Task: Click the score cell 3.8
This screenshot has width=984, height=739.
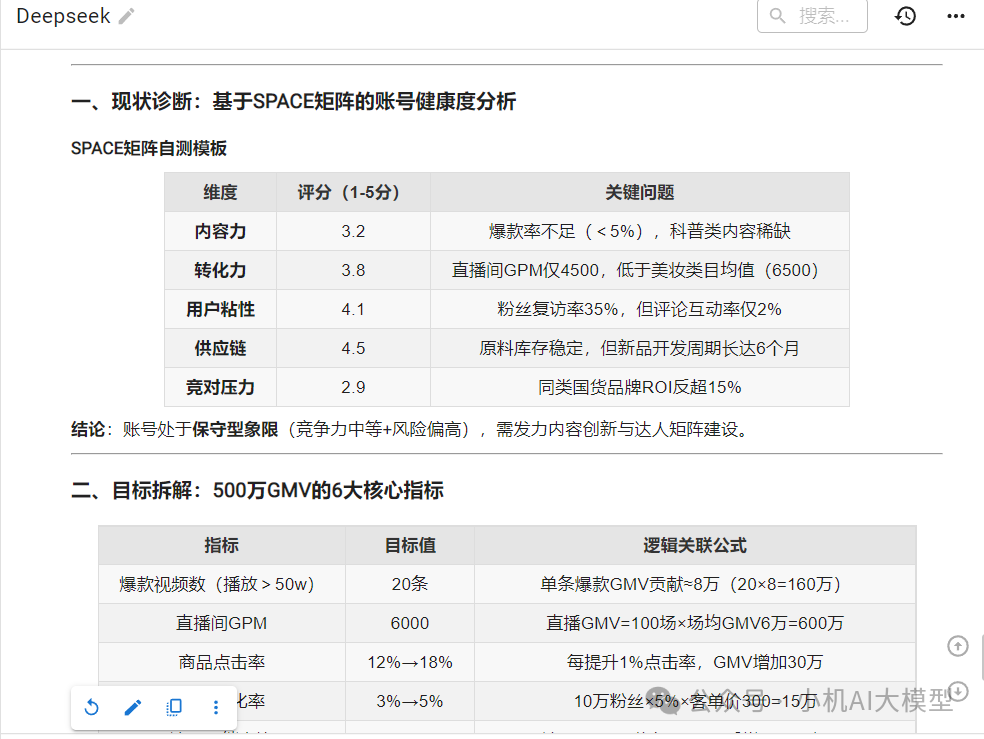Action: (x=353, y=270)
